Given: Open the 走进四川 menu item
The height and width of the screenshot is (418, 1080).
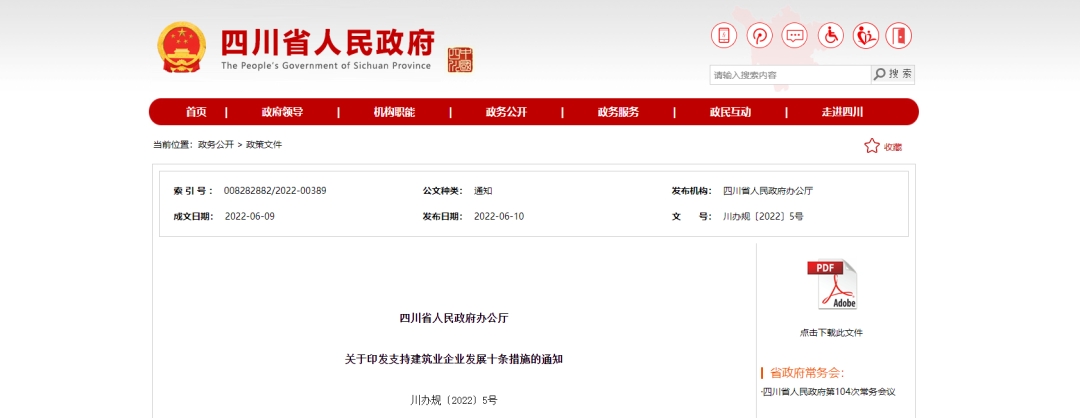Looking at the screenshot, I should pyautogui.click(x=842, y=112).
